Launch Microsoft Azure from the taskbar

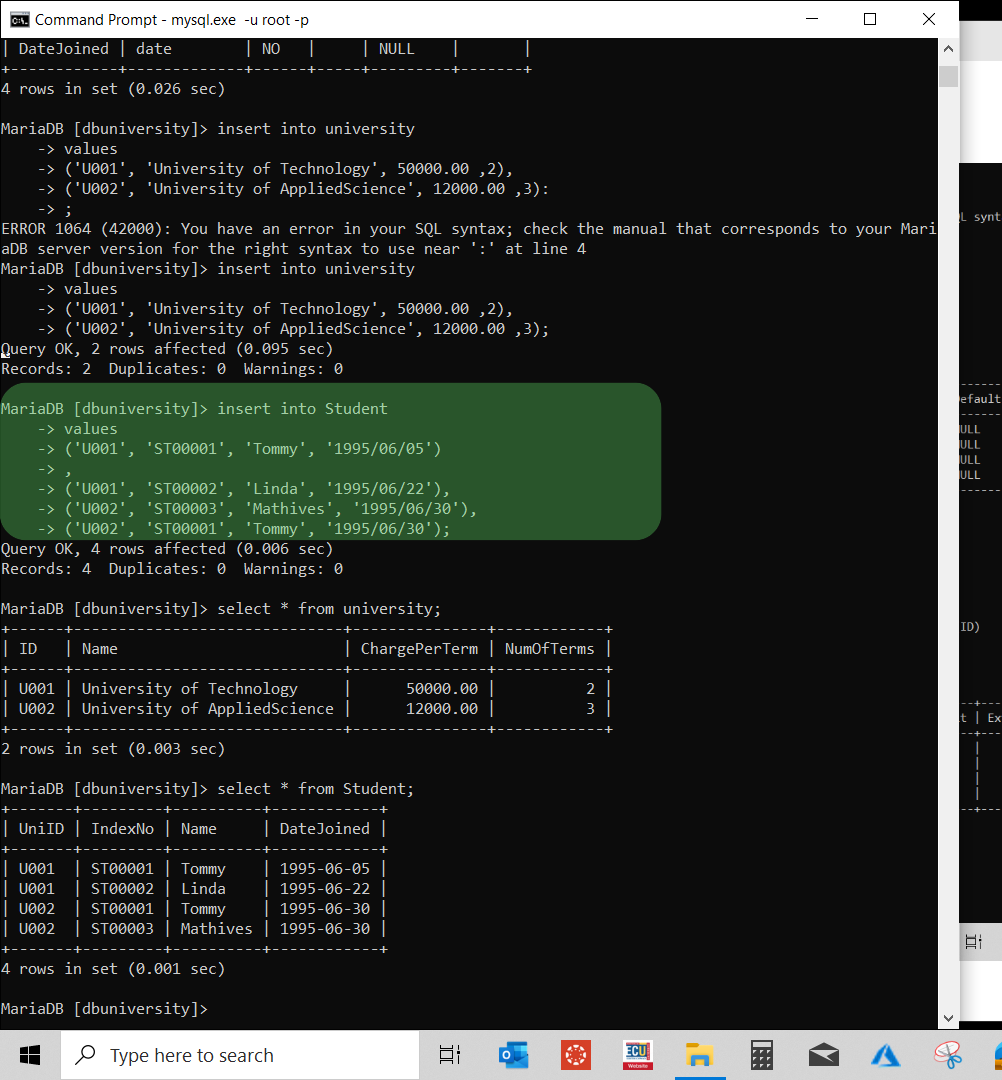(x=885, y=1055)
